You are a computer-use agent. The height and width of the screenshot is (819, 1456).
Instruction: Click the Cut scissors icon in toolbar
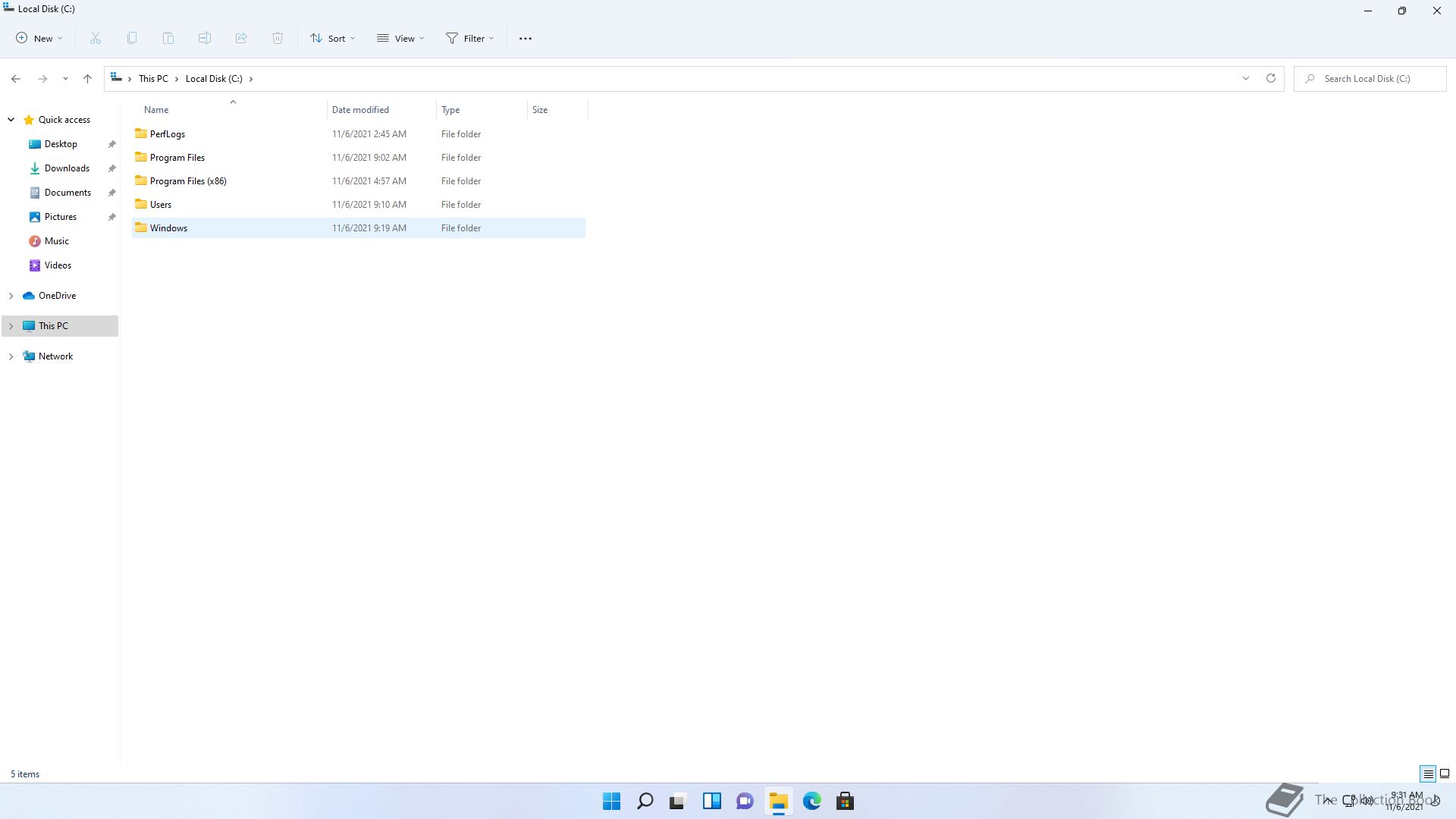pos(96,38)
